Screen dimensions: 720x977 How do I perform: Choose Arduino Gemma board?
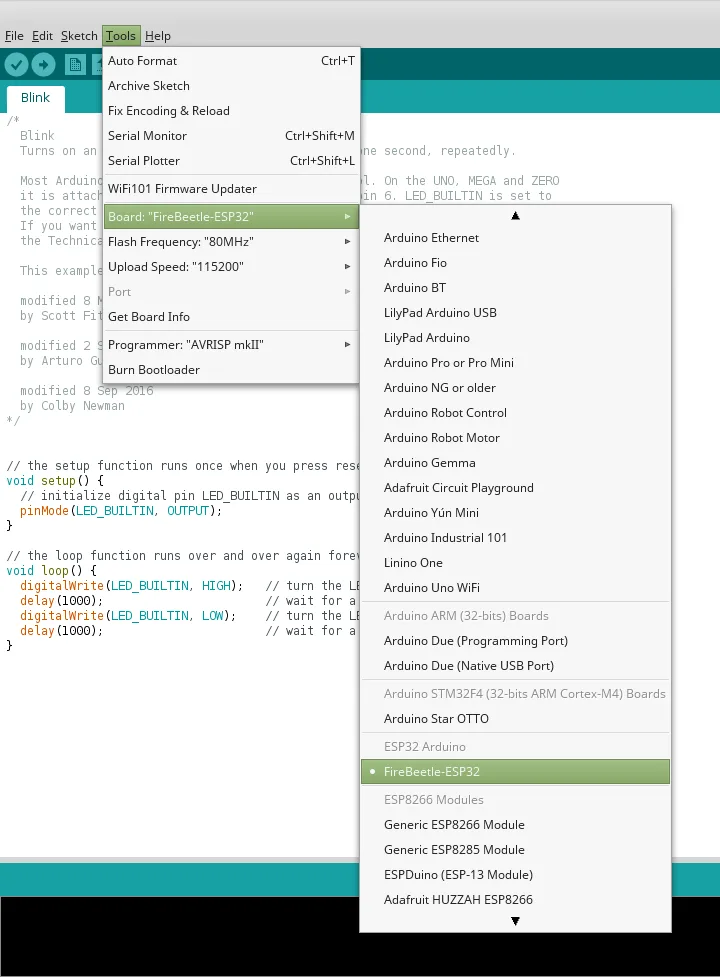(x=515, y=463)
